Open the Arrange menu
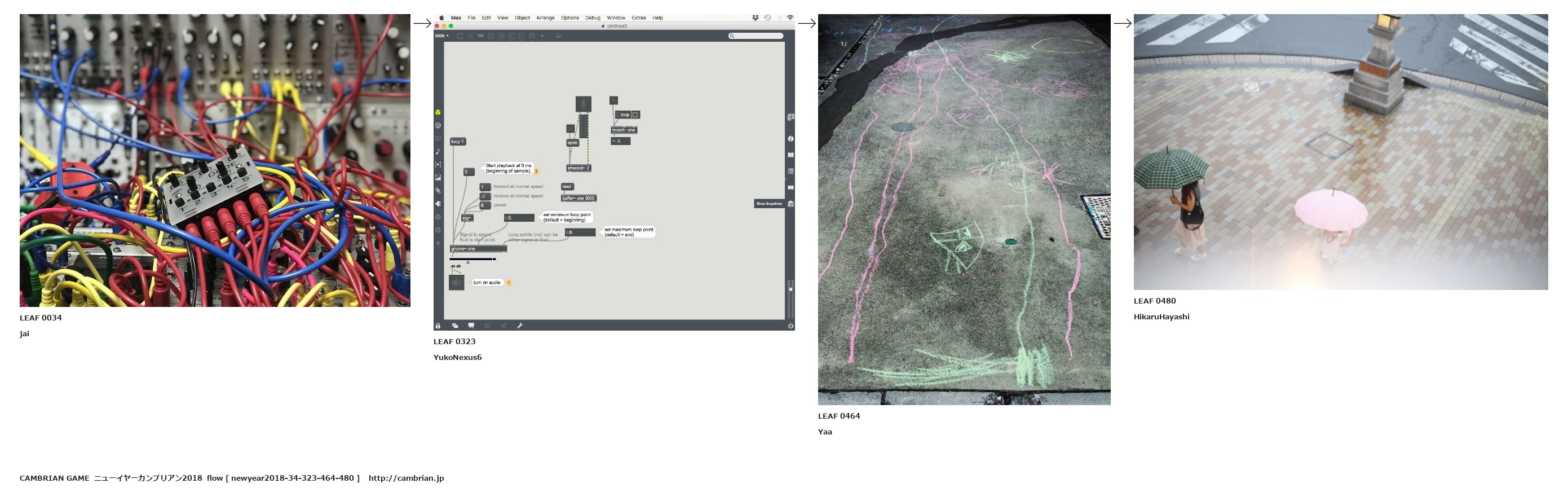This screenshot has width=1568, height=492. 545,18
